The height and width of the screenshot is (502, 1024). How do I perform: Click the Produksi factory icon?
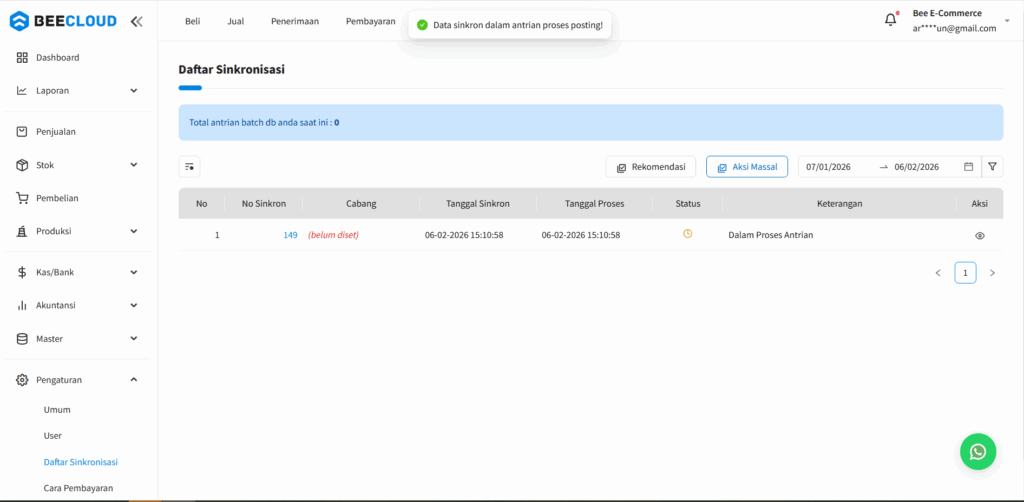(22, 231)
